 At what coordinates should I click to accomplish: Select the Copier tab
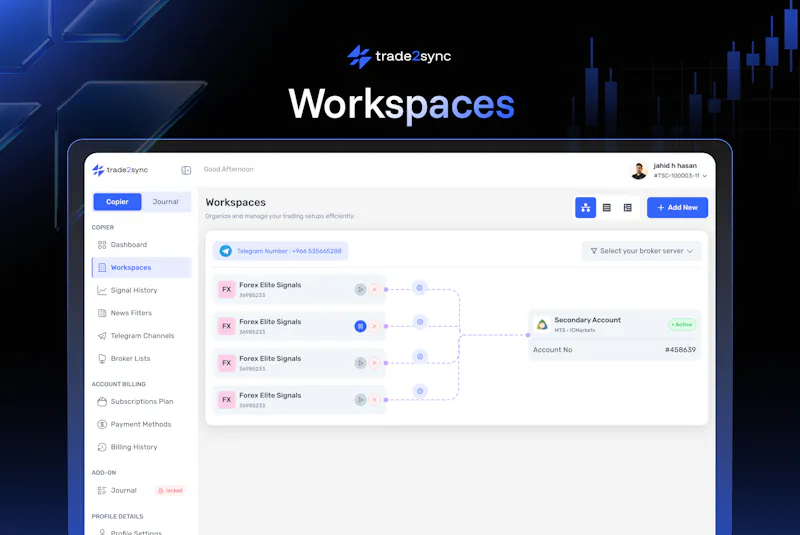coord(117,202)
